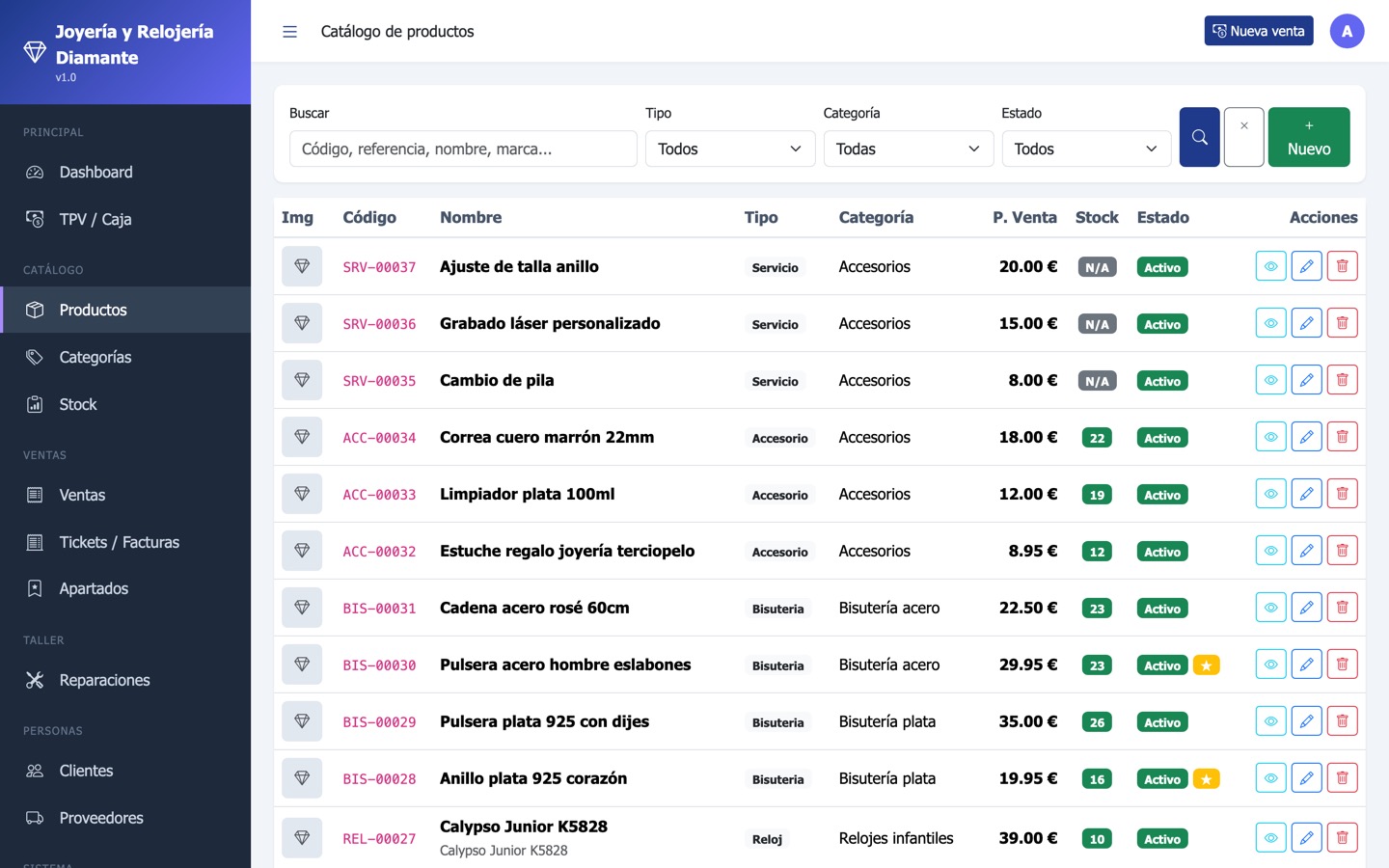
Task: Open the Tipo filter dropdown
Action: (730, 149)
